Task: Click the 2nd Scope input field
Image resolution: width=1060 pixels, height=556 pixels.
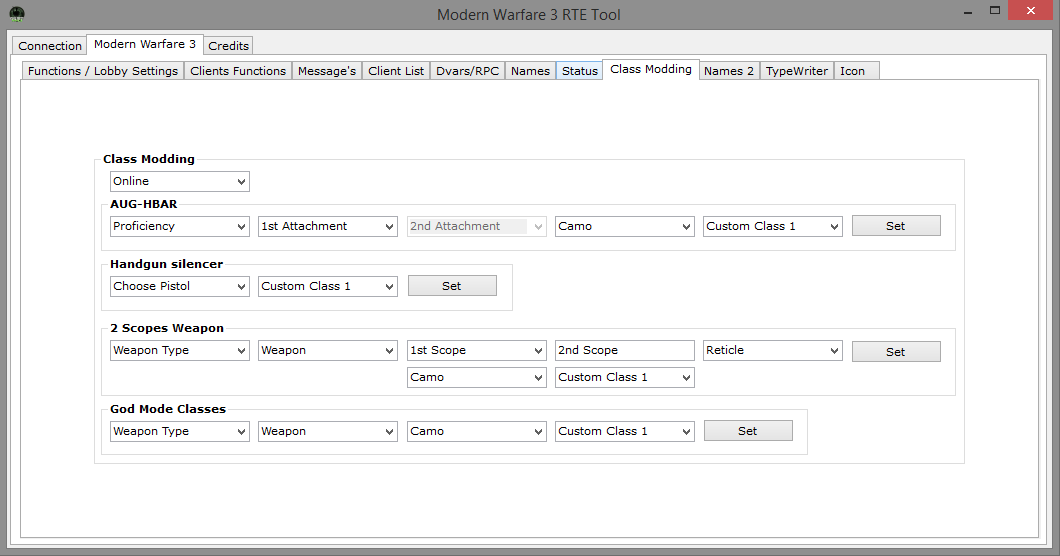Action: [624, 350]
